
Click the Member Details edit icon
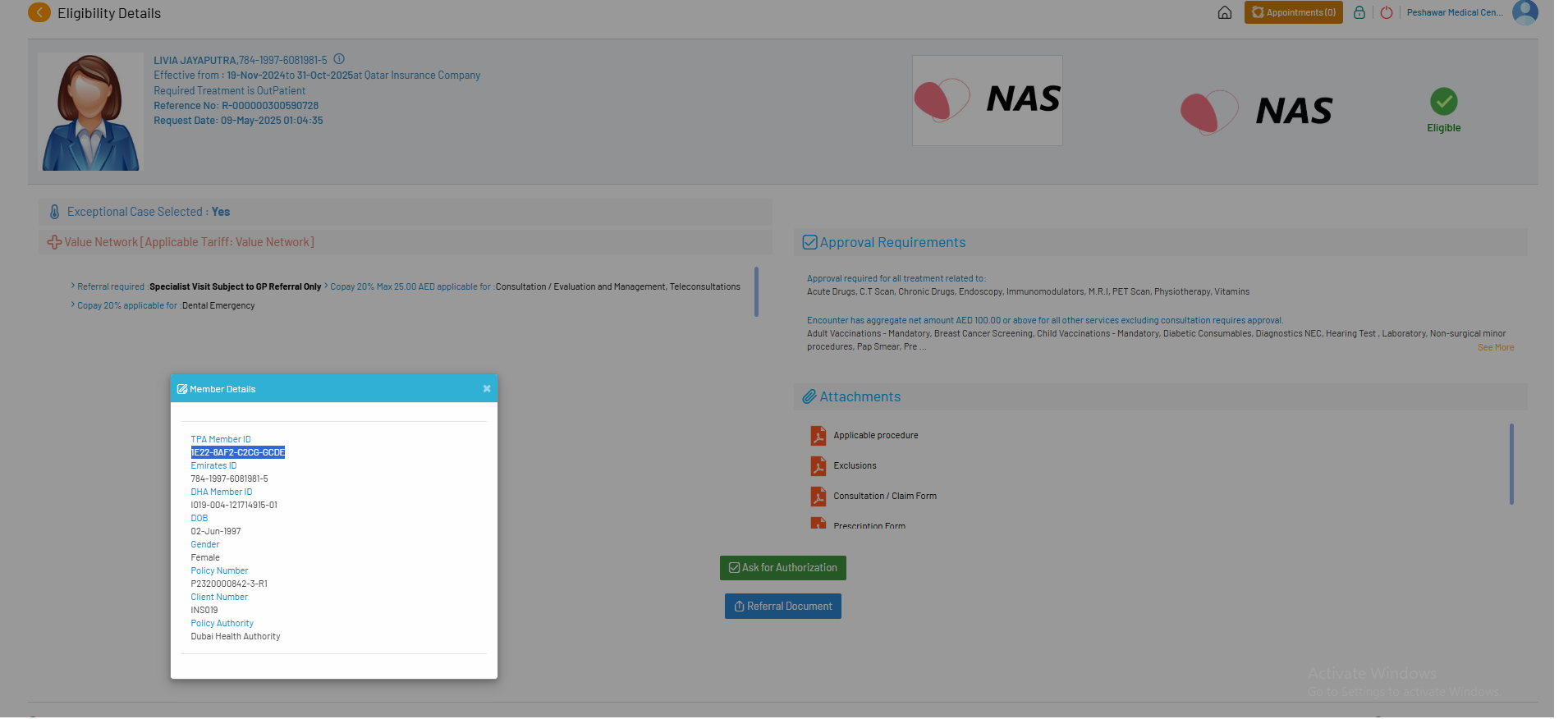click(x=182, y=389)
